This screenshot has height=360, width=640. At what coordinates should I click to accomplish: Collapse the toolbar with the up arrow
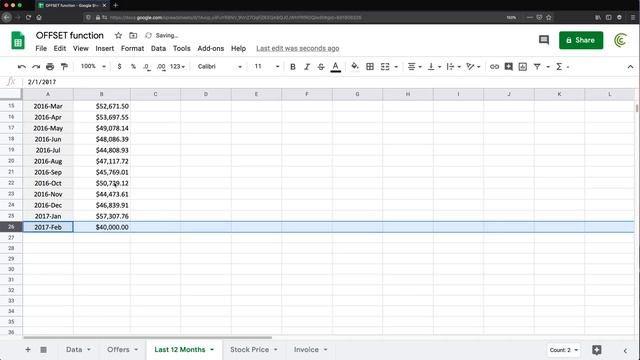tap(630, 67)
